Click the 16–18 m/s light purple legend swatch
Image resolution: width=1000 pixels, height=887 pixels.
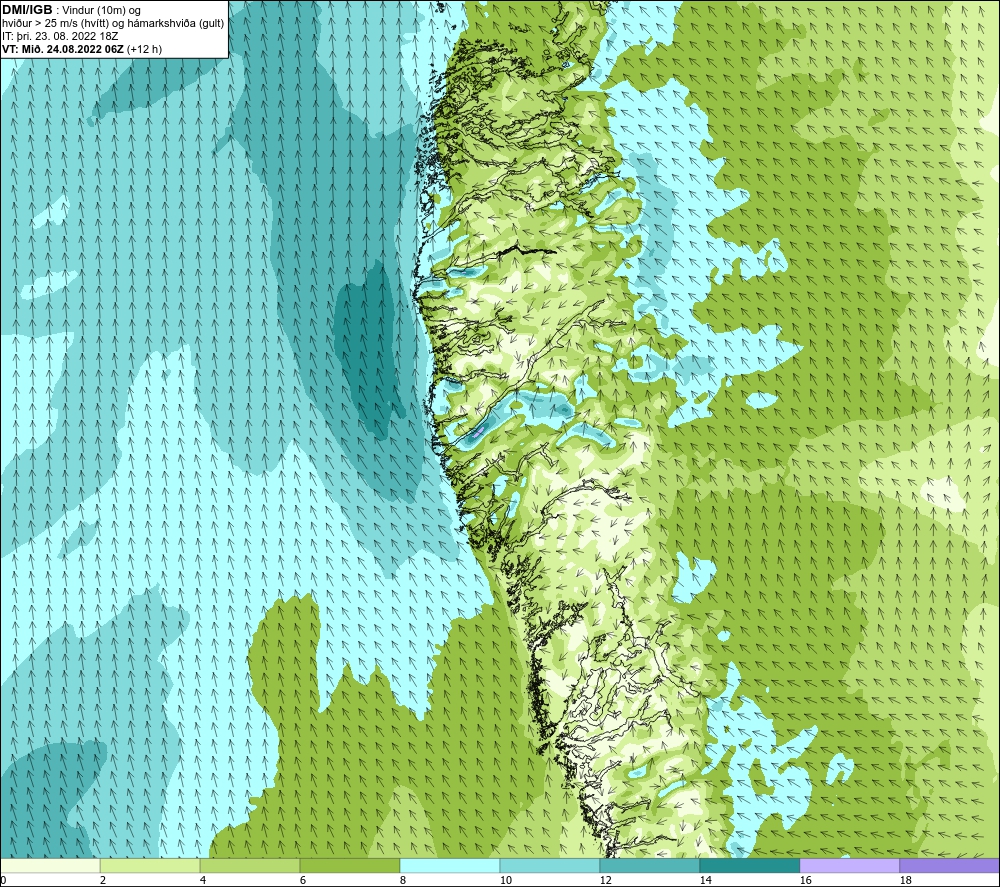coord(849,865)
